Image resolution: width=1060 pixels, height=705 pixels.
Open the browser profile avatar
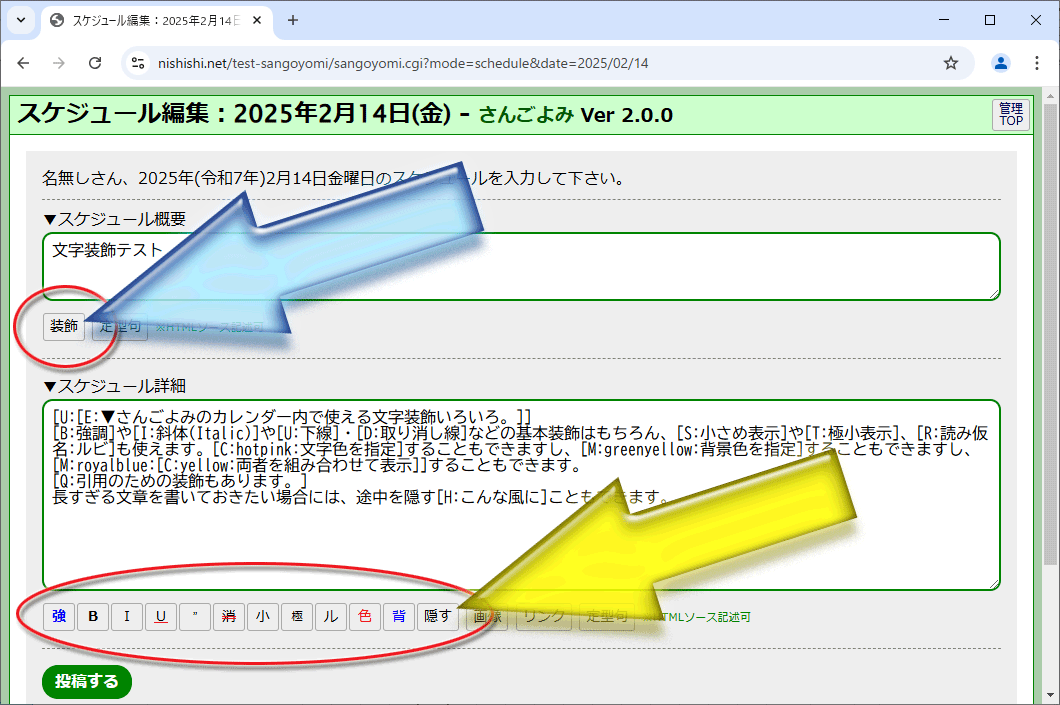pyautogui.click(x=1001, y=63)
